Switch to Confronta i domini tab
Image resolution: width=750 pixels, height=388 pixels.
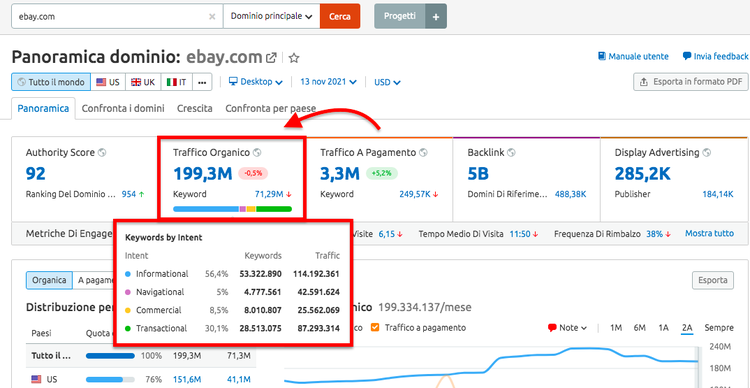coord(123,109)
